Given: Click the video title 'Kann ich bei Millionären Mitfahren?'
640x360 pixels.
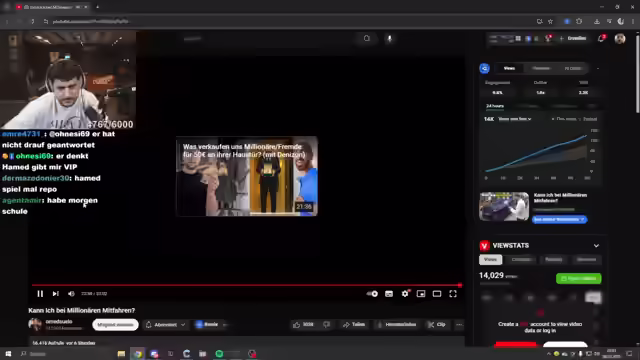Looking at the screenshot, I should pos(82,310).
